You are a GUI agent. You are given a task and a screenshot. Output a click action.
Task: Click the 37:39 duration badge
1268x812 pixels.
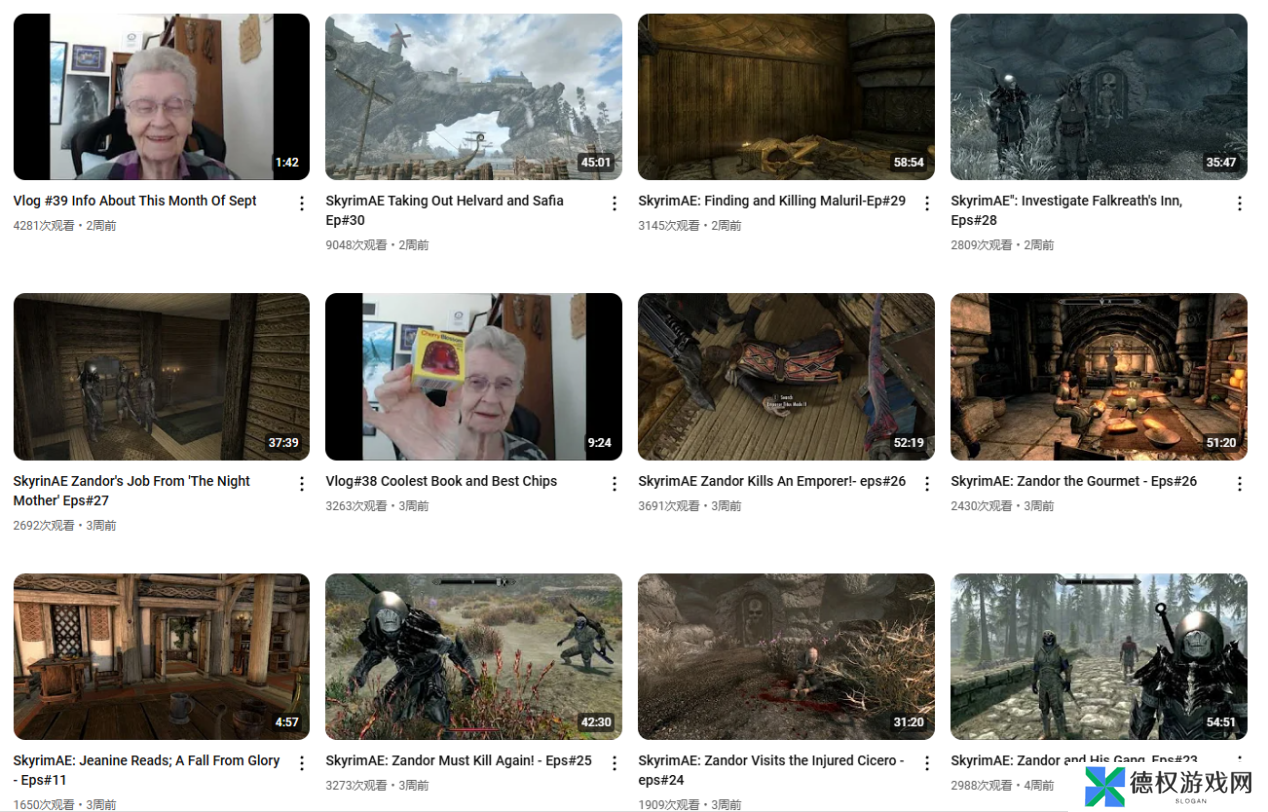click(284, 442)
